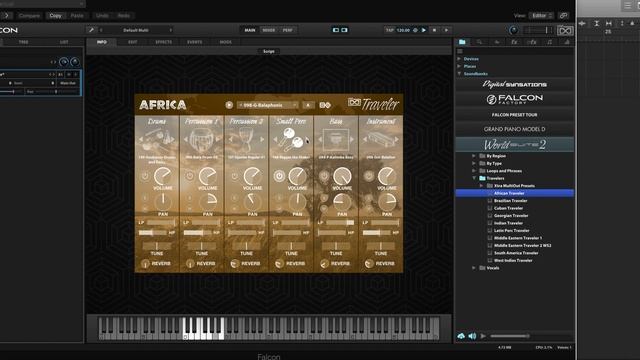This screenshot has height=360, width=640.
Task: Stop playback with the transport stop icon
Action: click(434, 30)
